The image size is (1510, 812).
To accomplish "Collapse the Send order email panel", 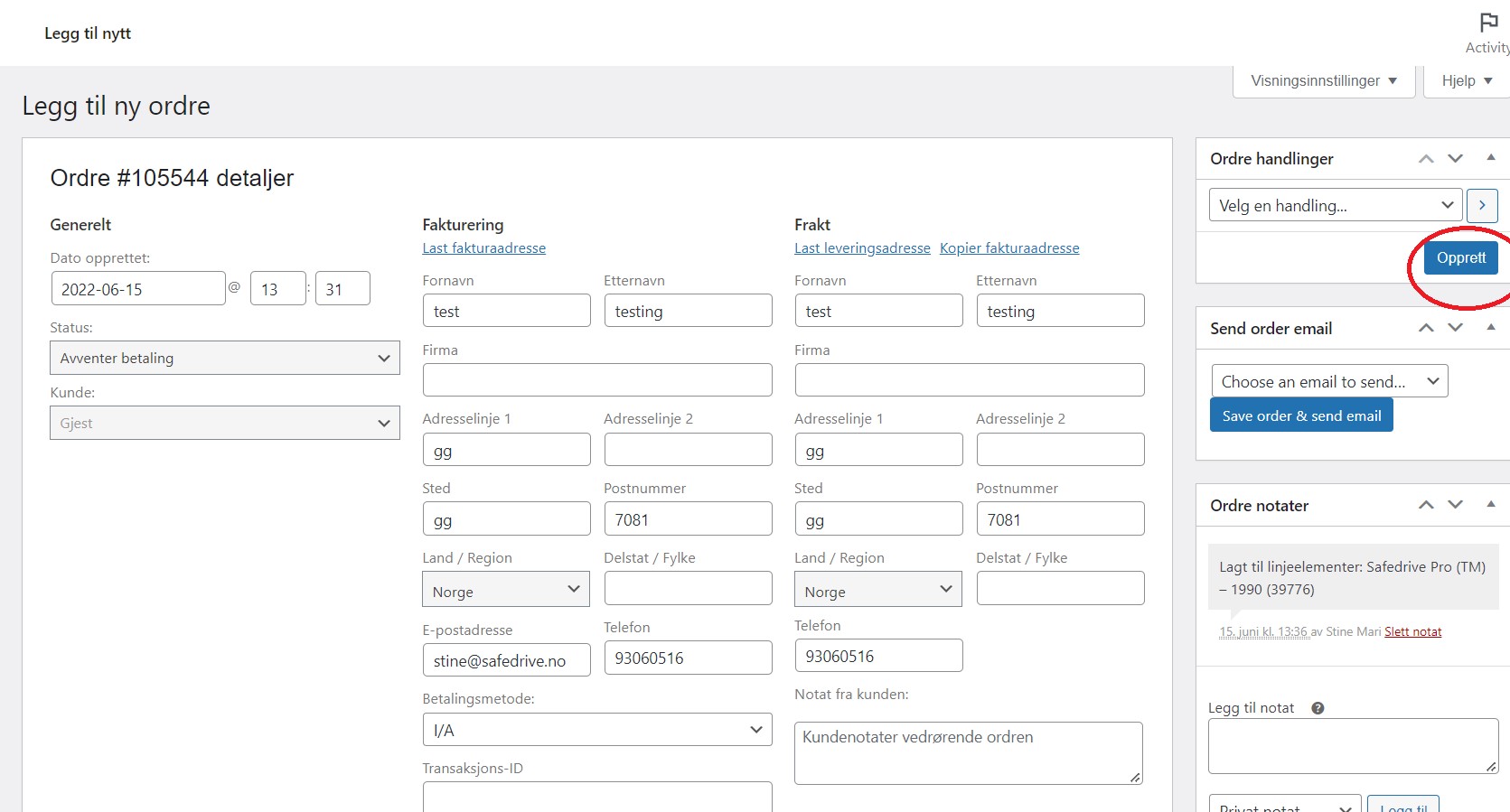I will 1490,327.
